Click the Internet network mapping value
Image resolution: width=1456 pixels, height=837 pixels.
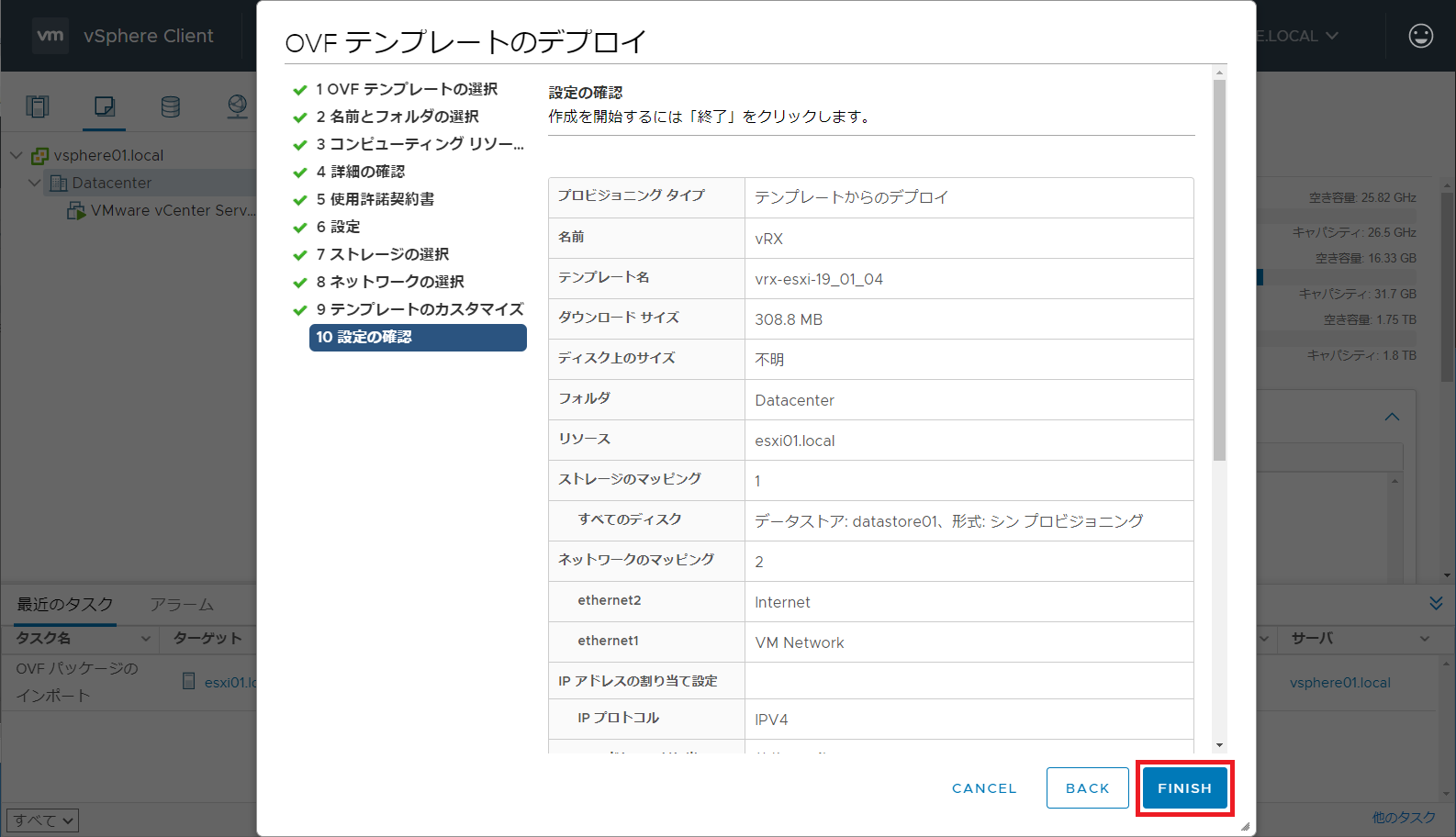tap(782, 602)
